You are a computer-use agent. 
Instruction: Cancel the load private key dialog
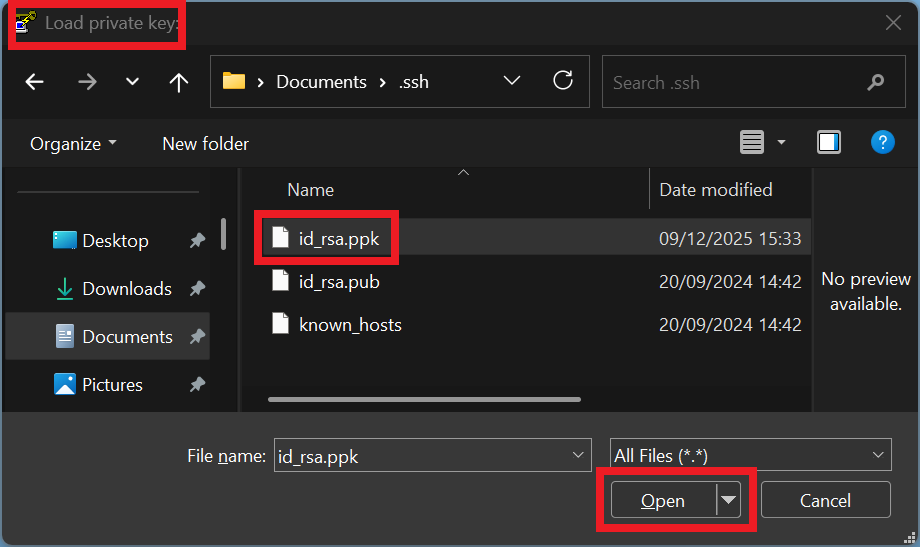825,501
